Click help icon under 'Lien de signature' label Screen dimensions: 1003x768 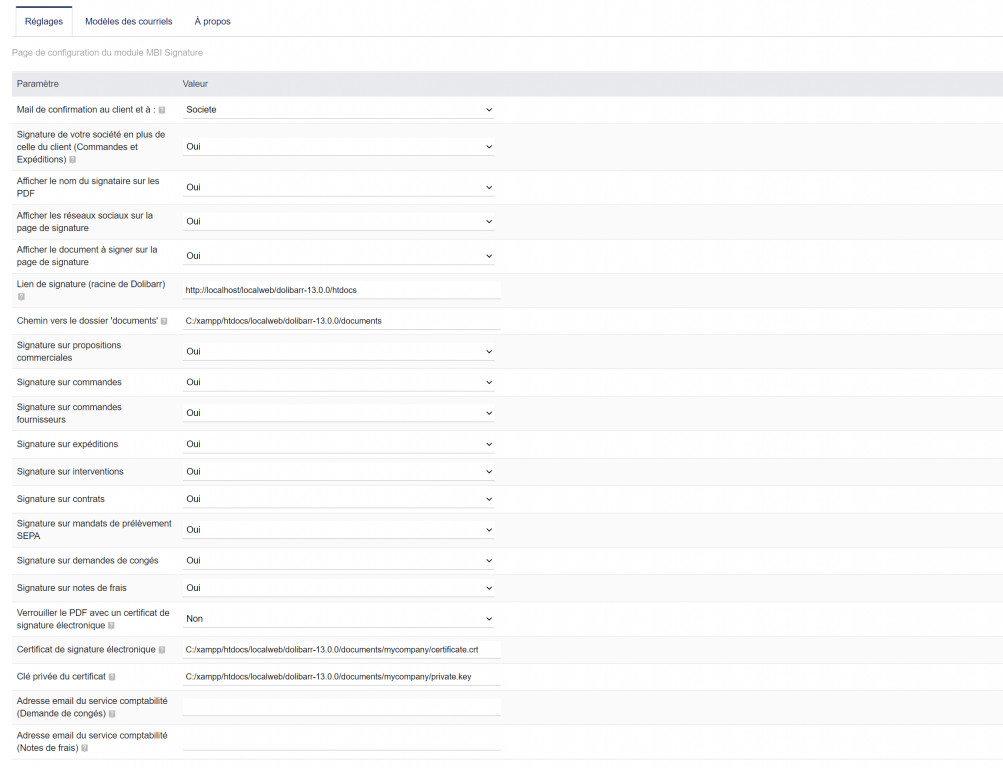[21, 297]
